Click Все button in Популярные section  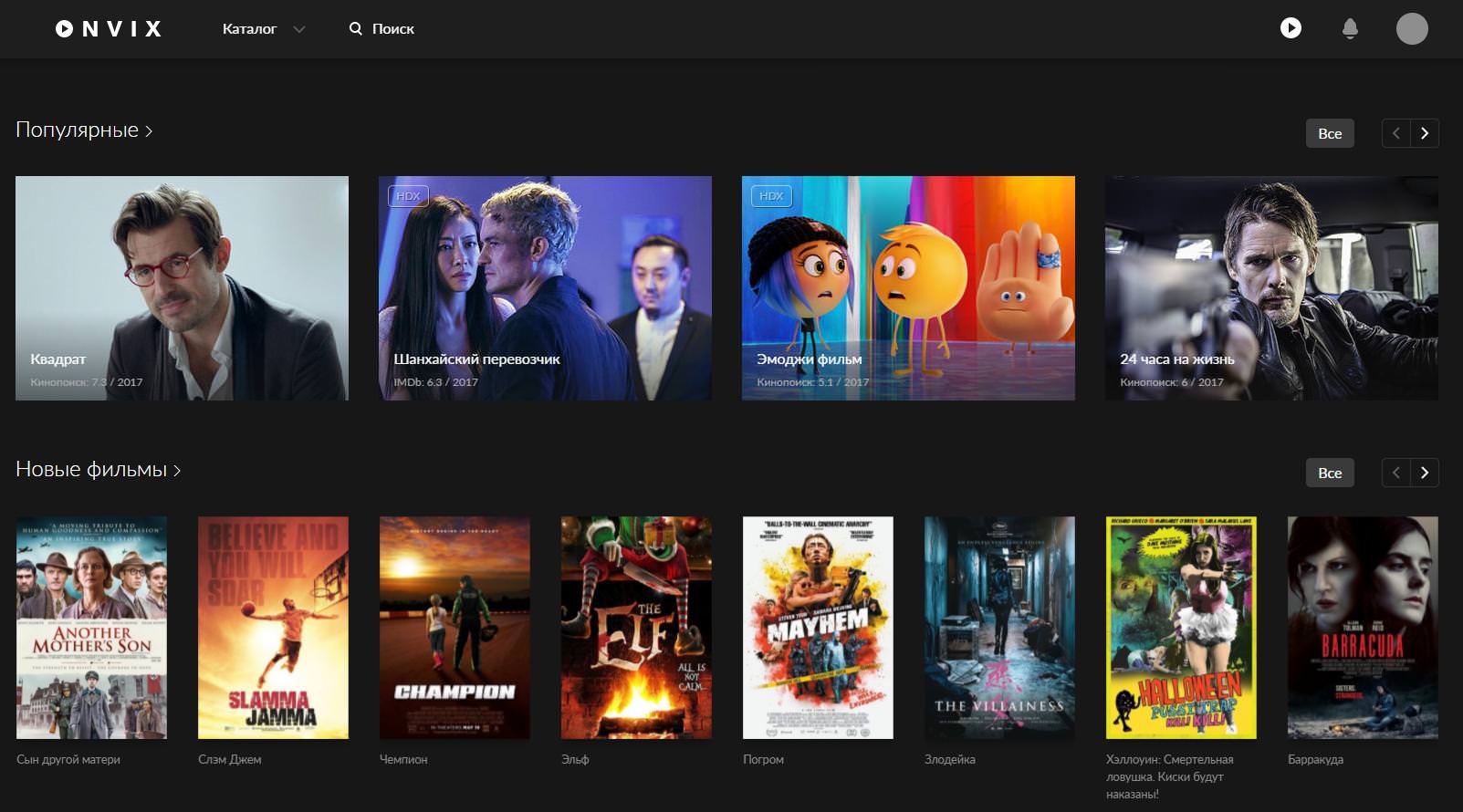[1330, 133]
